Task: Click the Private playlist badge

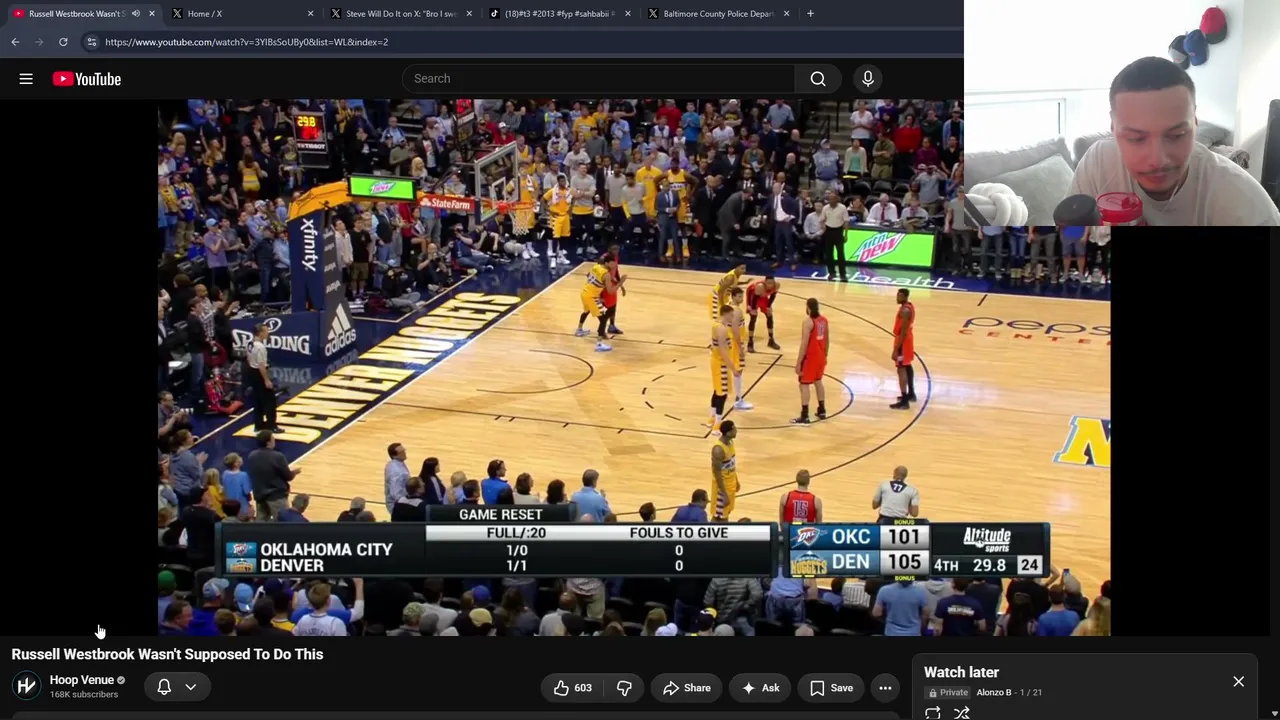Action: pos(948,692)
